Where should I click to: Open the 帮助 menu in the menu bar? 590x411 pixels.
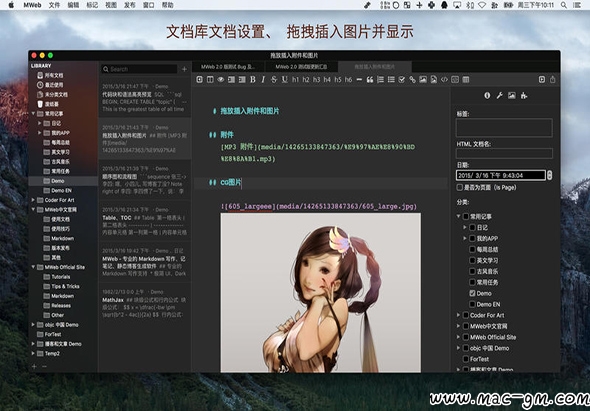tap(167, 5)
